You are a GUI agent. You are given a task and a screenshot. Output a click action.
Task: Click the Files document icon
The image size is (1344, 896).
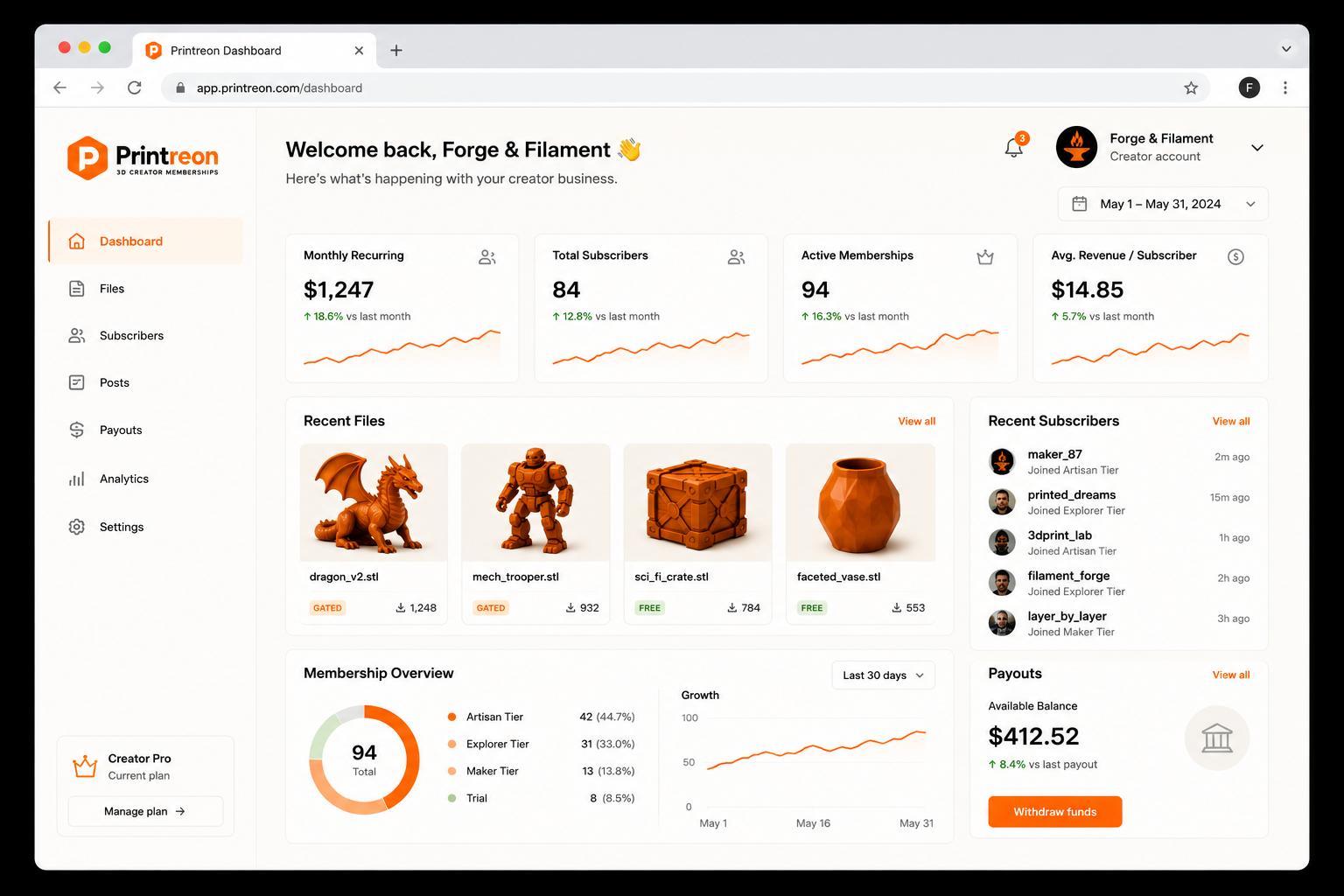(77, 289)
